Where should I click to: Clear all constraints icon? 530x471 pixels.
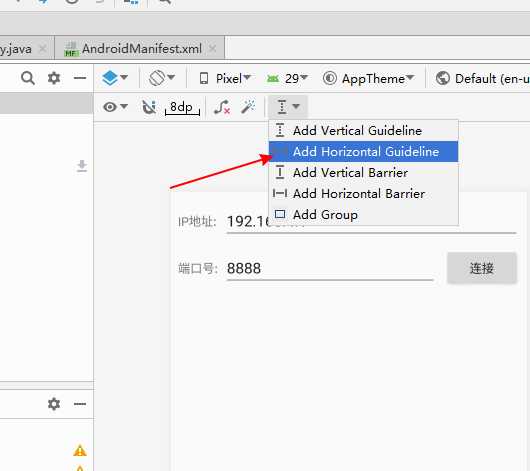pos(222,107)
